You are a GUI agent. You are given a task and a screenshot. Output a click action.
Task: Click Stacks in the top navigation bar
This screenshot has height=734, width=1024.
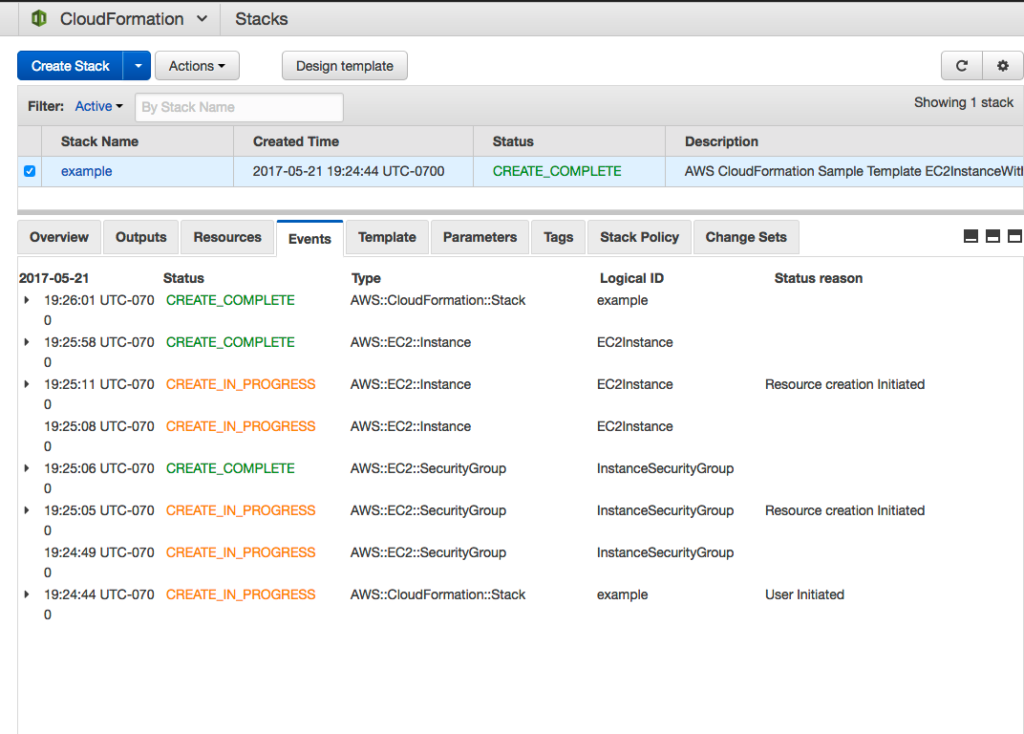pos(260,18)
